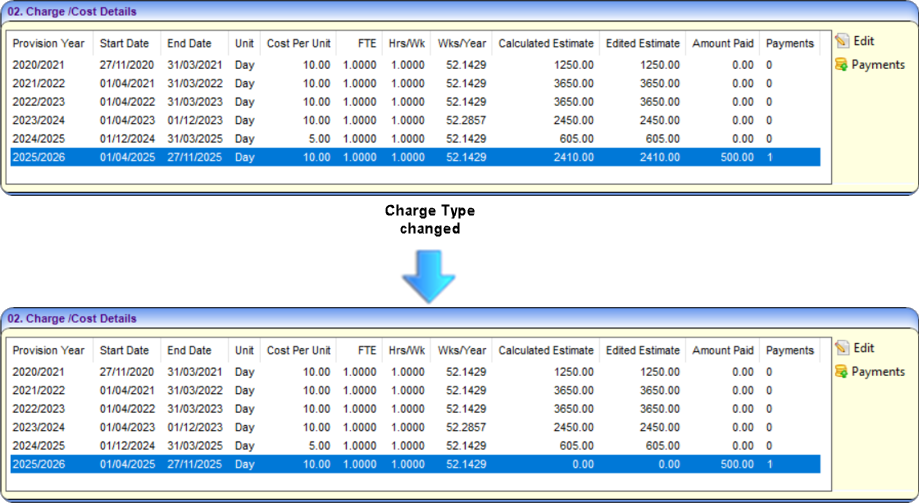Open Payments text link in the upper panel

pos(877,65)
